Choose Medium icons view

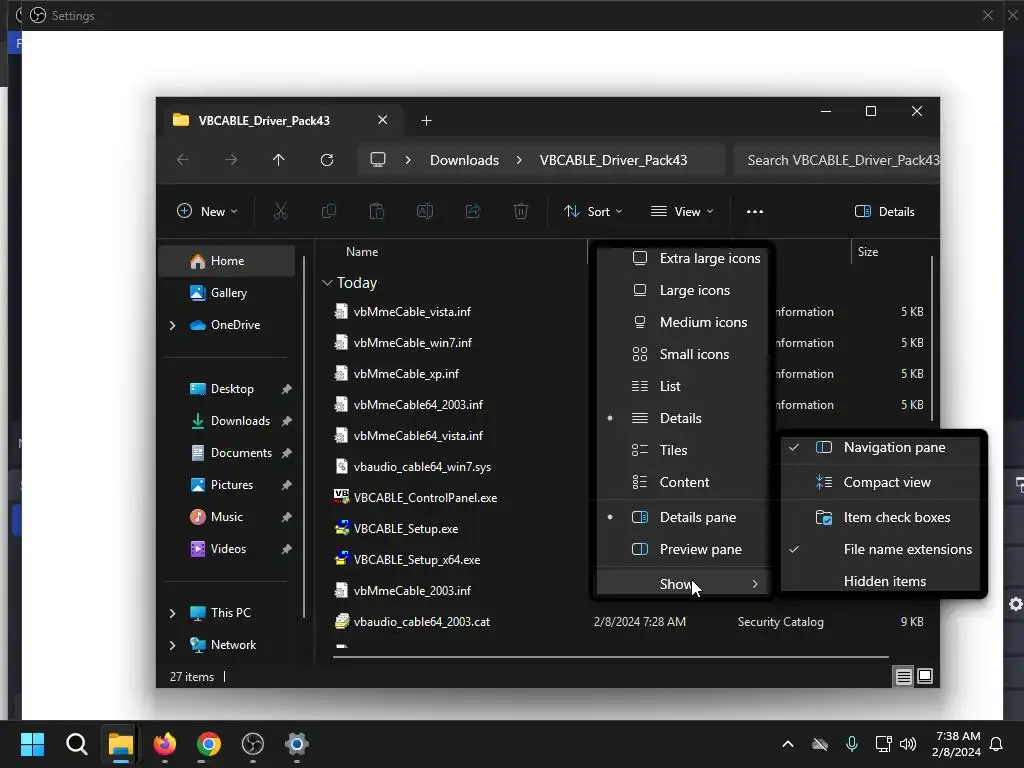coord(682,322)
